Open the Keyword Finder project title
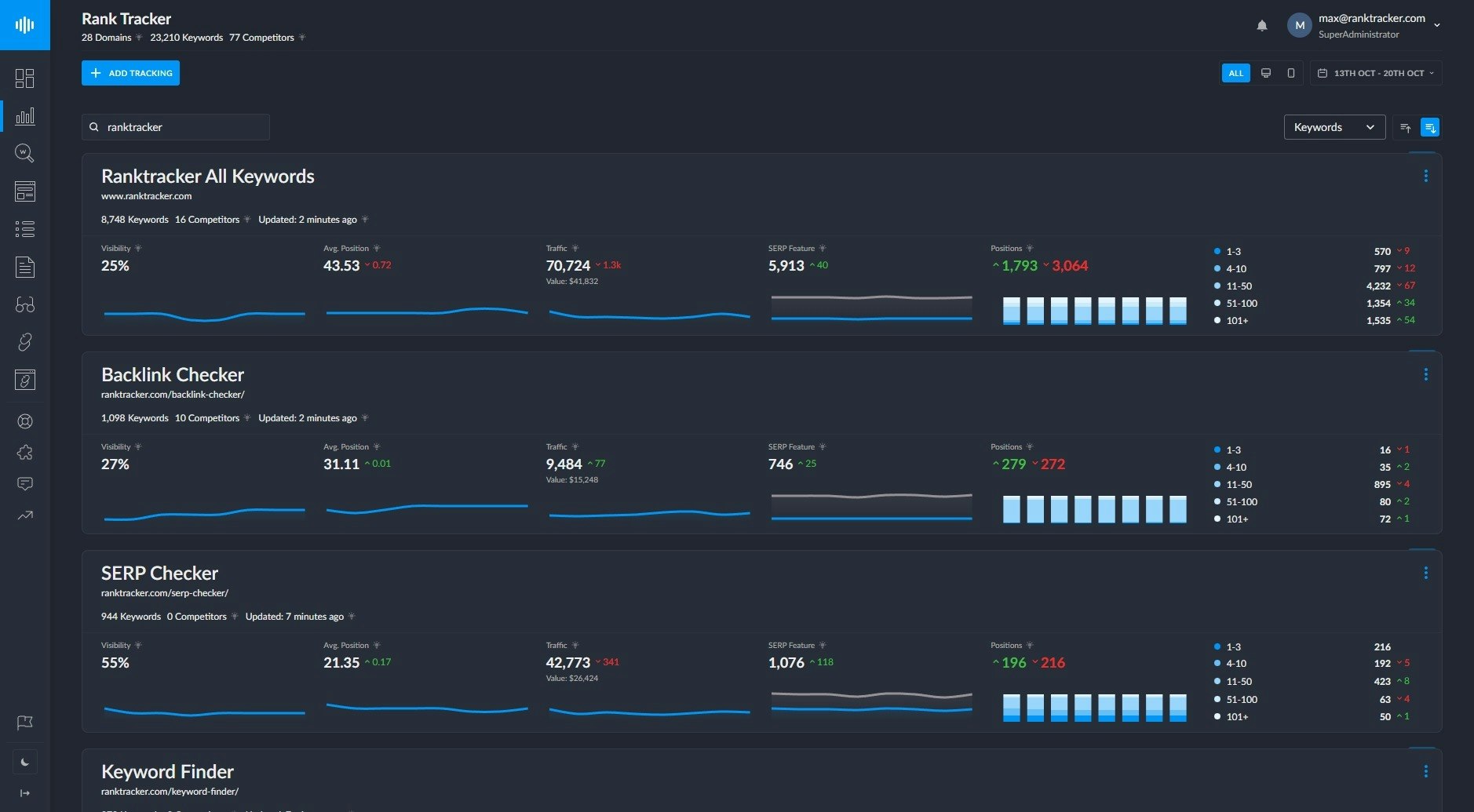Image resolution: width=1474 pixels, height=812 pixels. [x=167, y=772]
